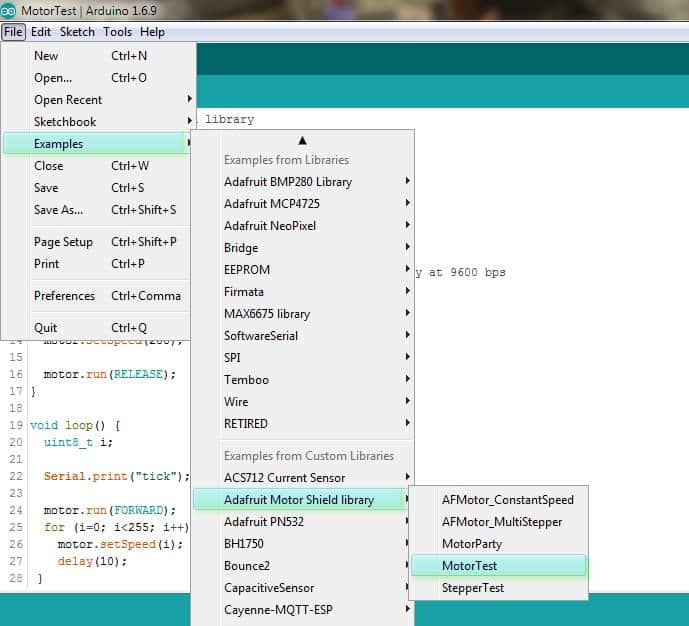Open the File menu
Image resolution: width=689 pixels, height=626 pixels.
tap(13, 32)
